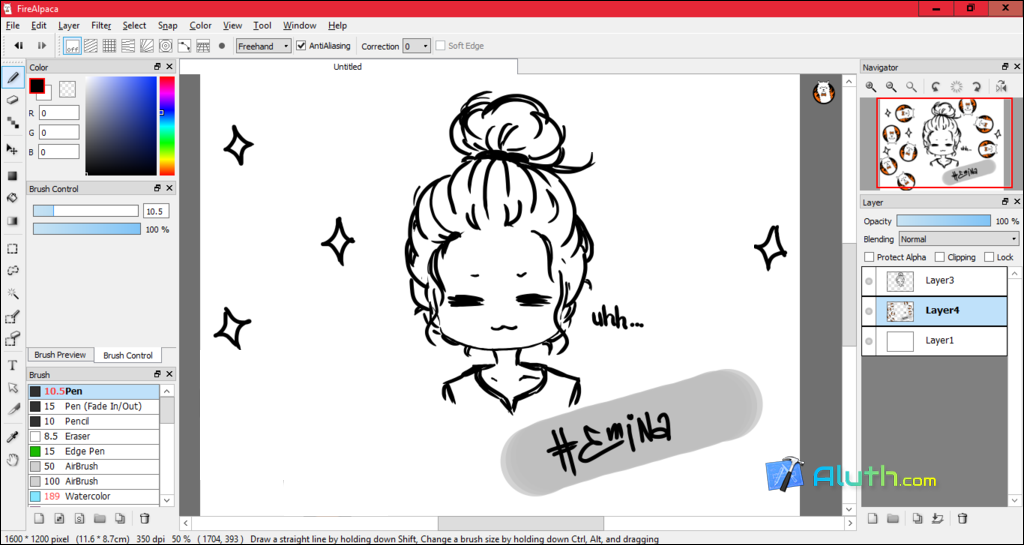Viewport: 1024px width, 545px height.
Task: Toggle the Protect Alpha checkbox
Action: 869,257
